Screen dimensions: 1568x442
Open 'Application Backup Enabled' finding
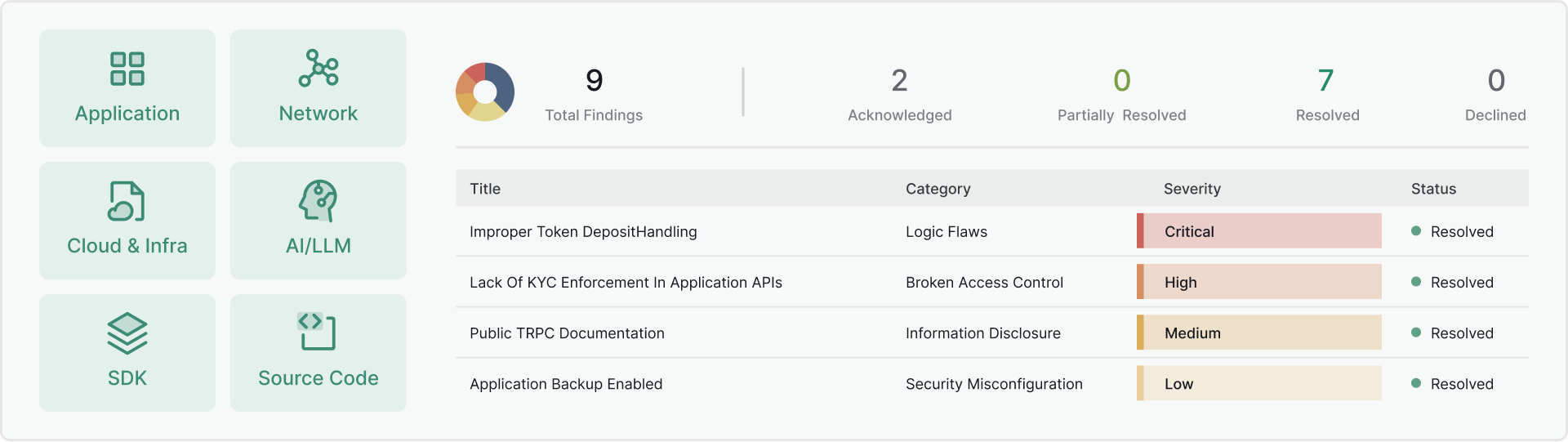pos(566,383)
